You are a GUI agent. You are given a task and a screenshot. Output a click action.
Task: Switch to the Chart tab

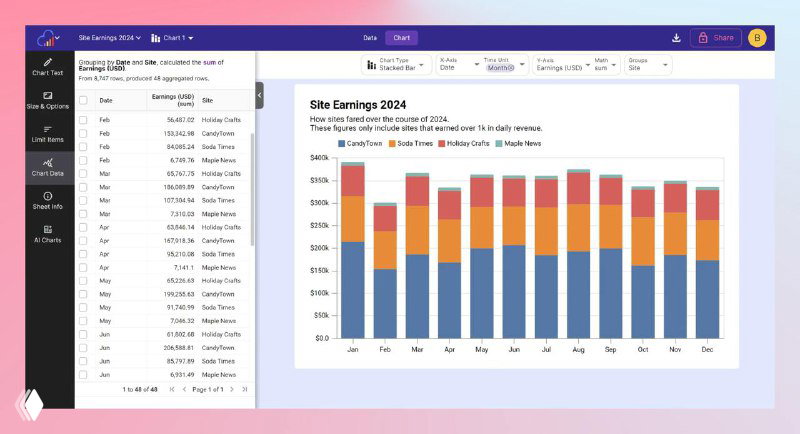(401, 38)
